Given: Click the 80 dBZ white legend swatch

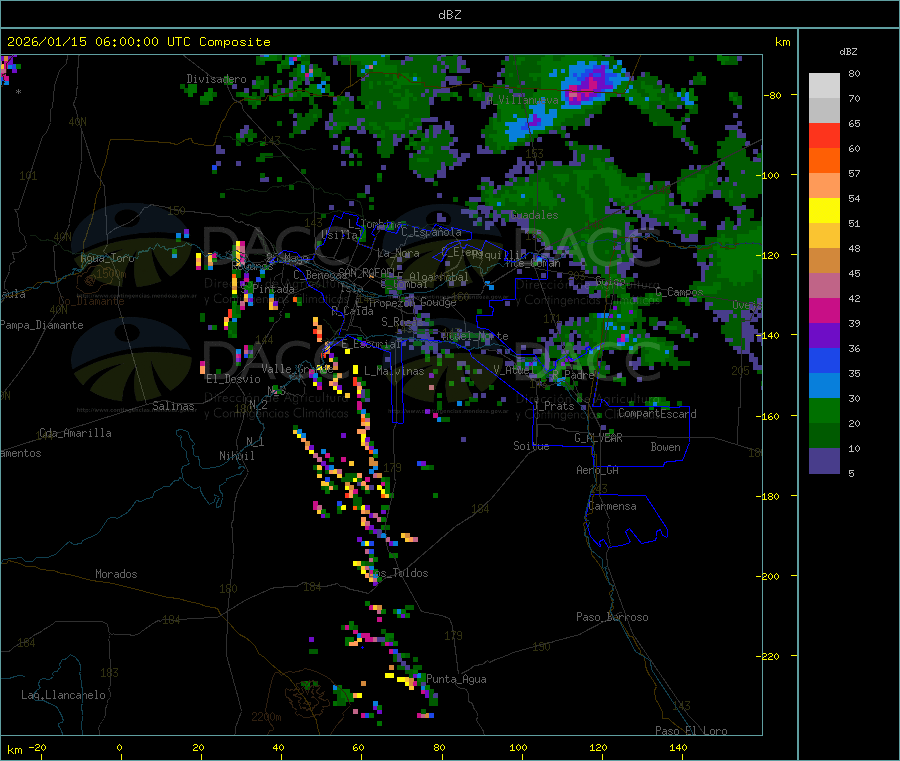Looking at the screenshot, I should (824, 86).
